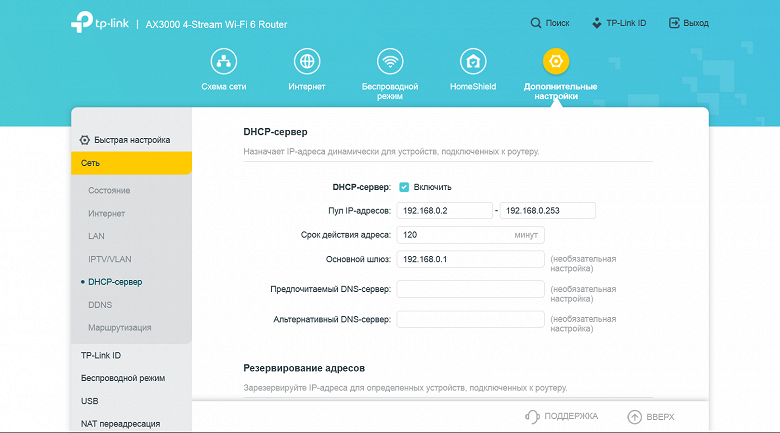Click the Предпочитаемый DNS-сервер field
Screen dimensions: 780x433
click(x=470, y=289)
